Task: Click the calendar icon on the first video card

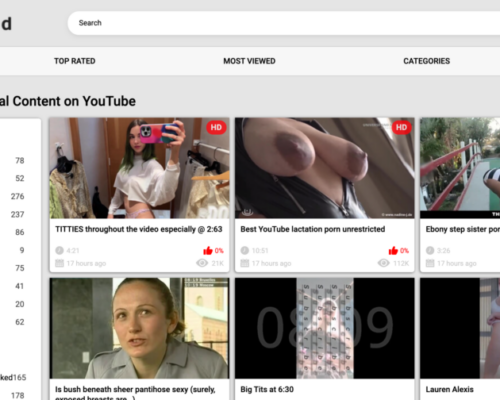Action: coord(59,263)
